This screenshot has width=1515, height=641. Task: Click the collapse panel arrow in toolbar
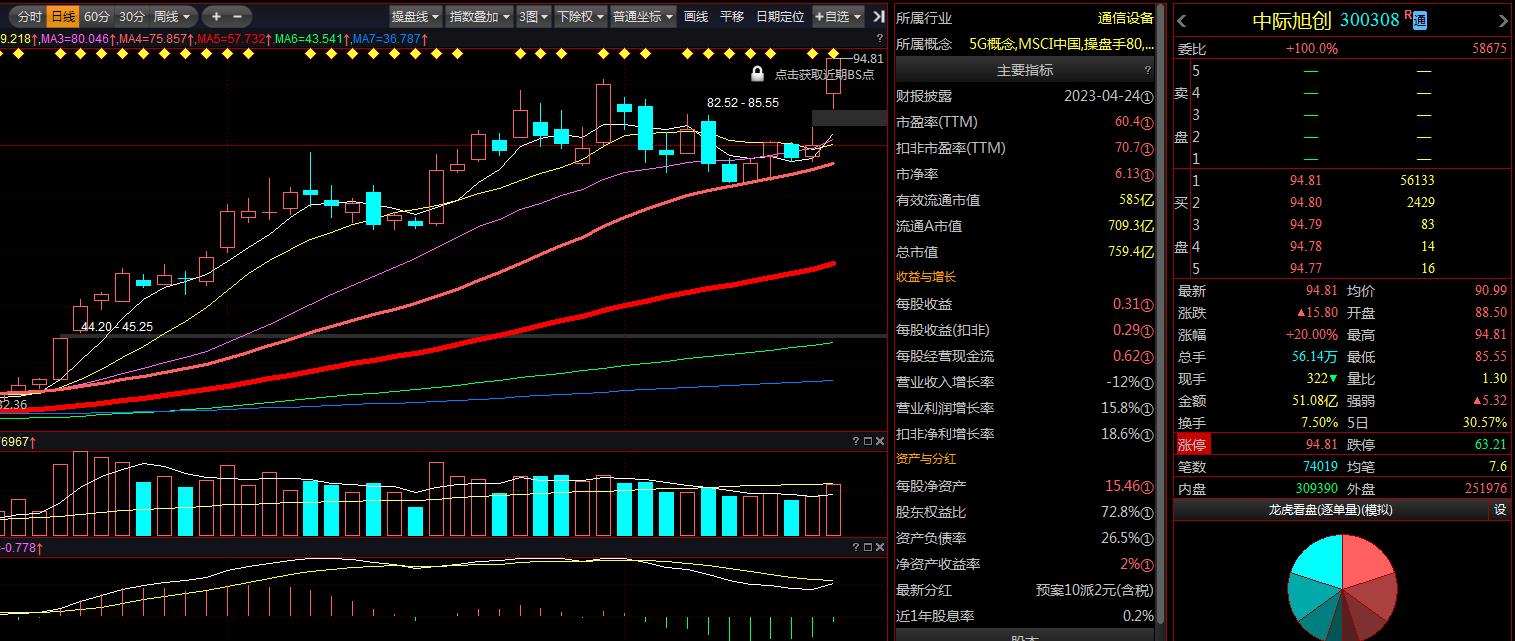pos(878,16)
